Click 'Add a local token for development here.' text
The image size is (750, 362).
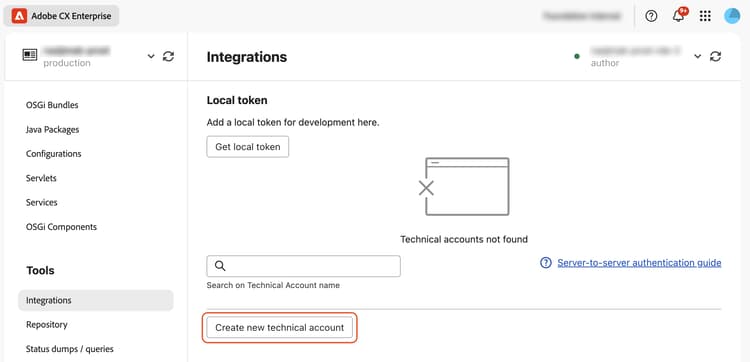click(x=293, y=123)
